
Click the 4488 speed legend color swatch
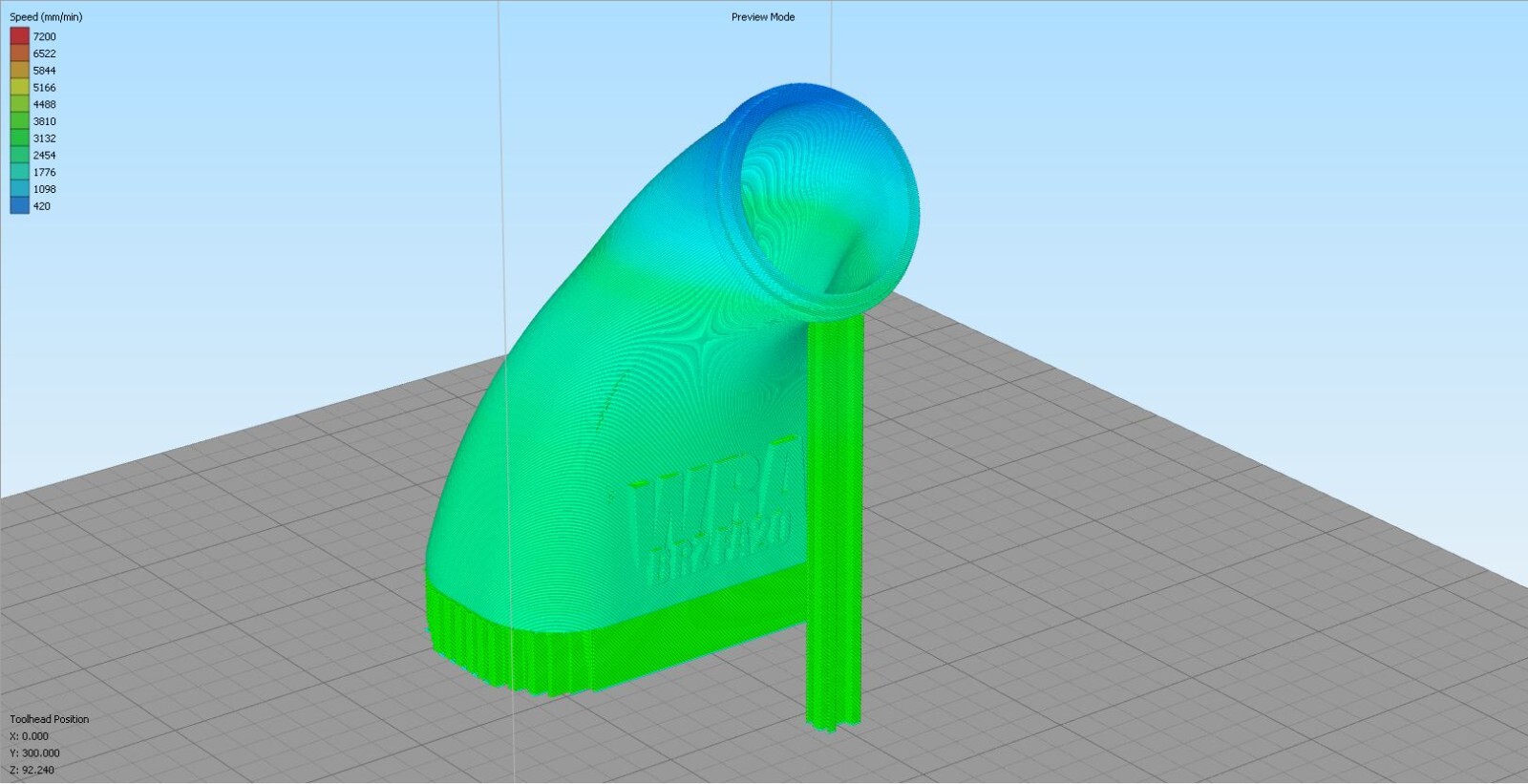[19, 104]
